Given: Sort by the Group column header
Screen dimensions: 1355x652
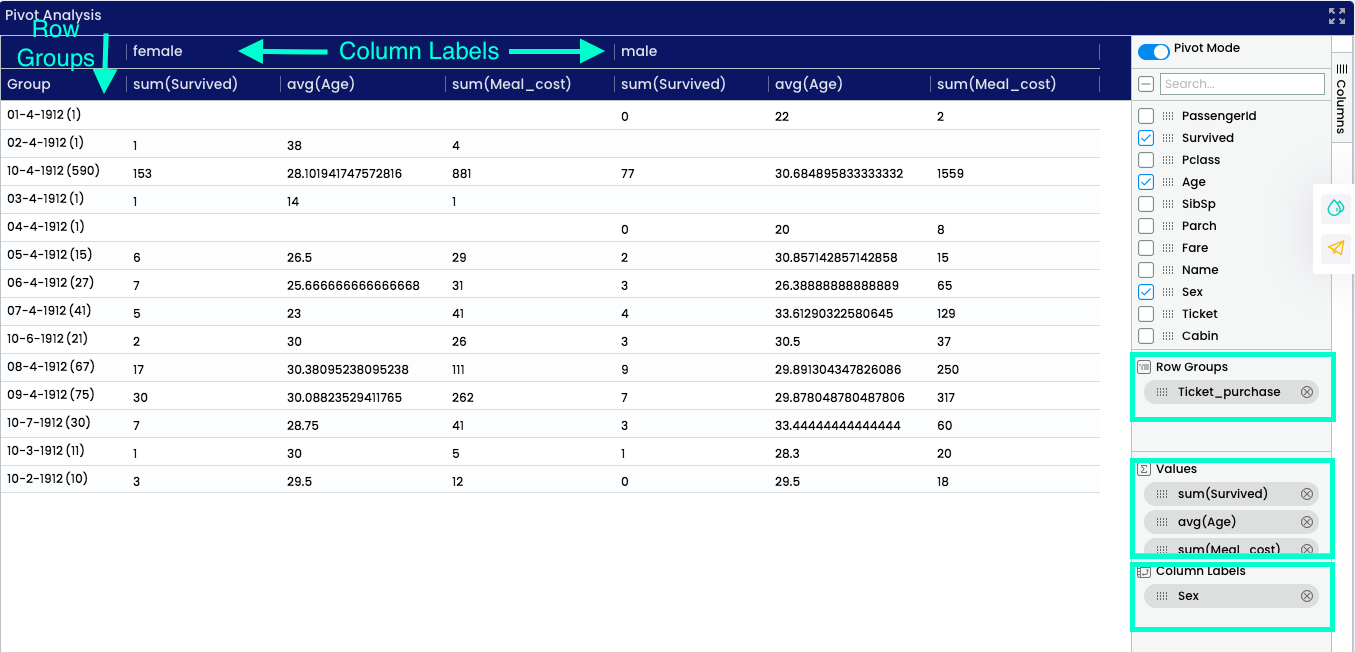Looking at the screenshot, I should tap(29, 84).
